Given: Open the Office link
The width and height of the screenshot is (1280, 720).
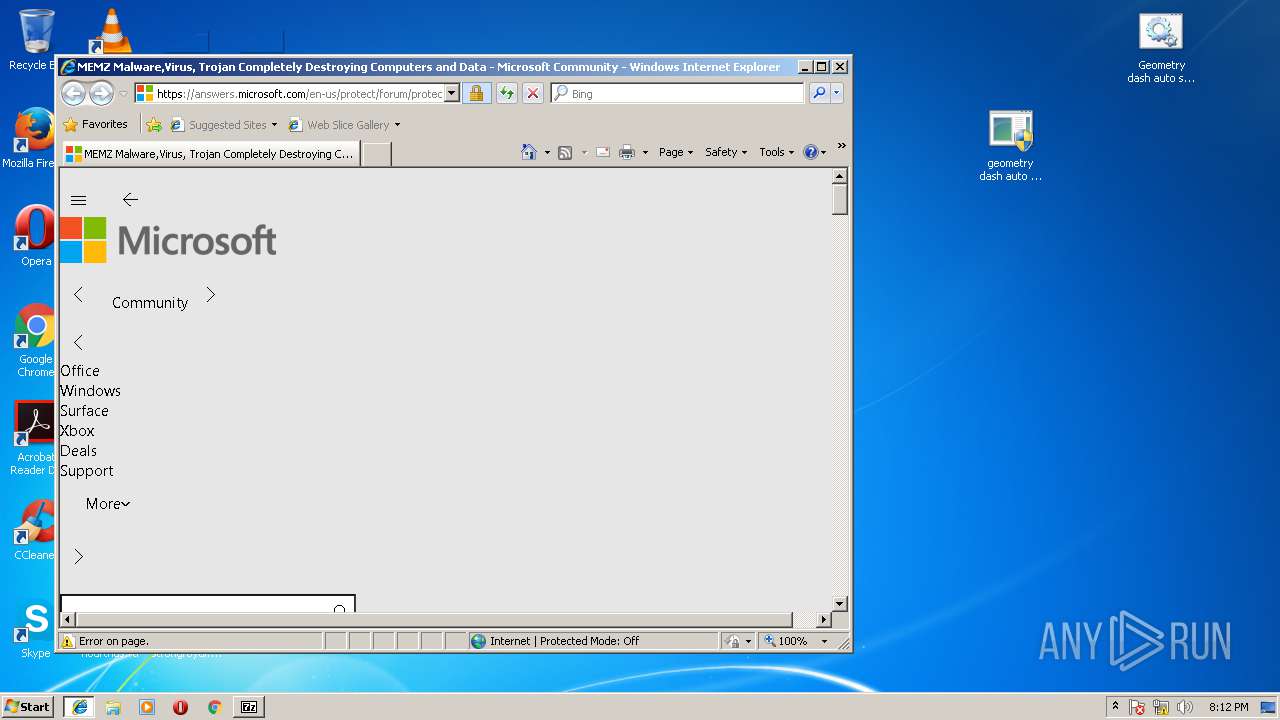Looking at the screenshot, I should [x=80, y=370].
